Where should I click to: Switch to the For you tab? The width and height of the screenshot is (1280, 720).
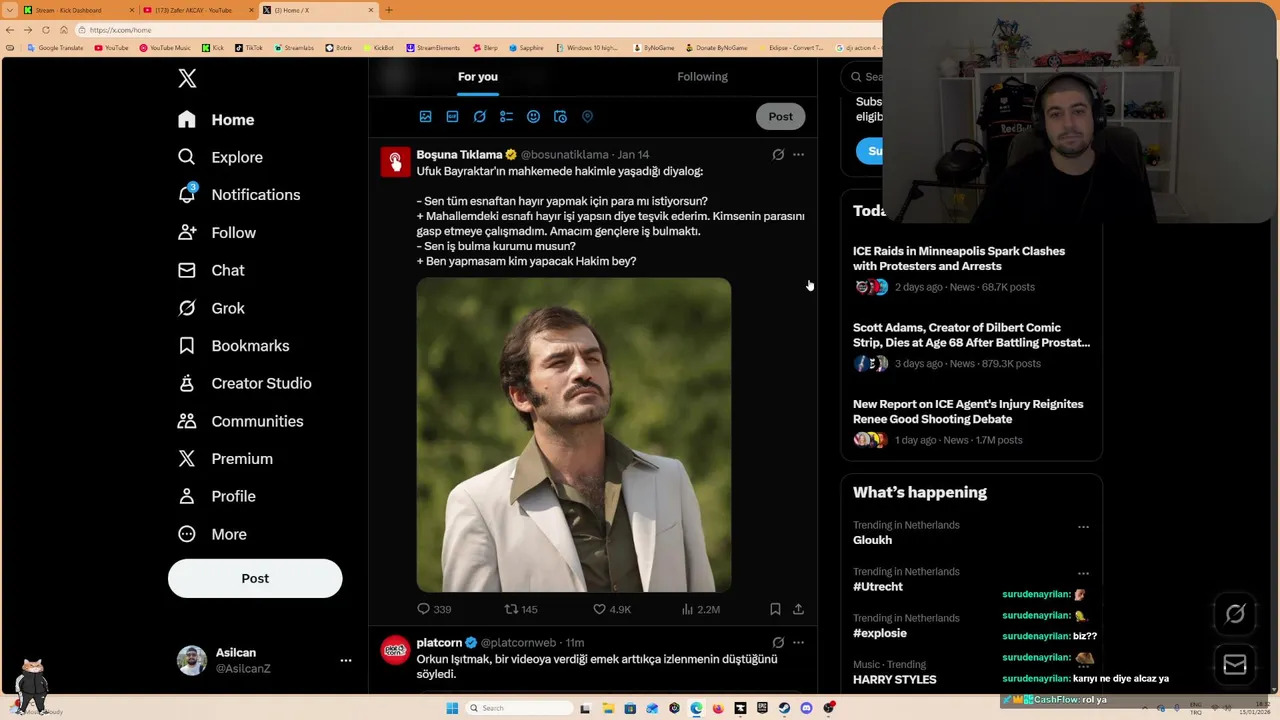[477, 77]
